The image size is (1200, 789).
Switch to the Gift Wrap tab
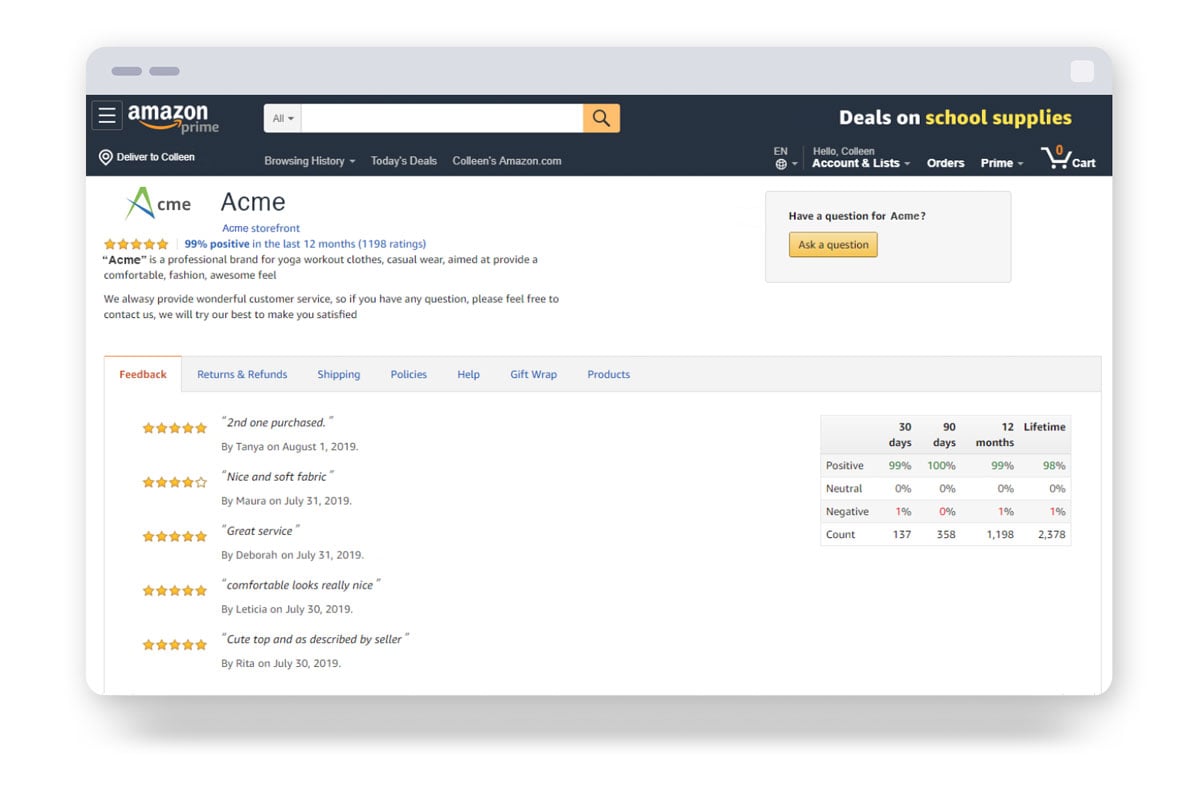(534, 374)
